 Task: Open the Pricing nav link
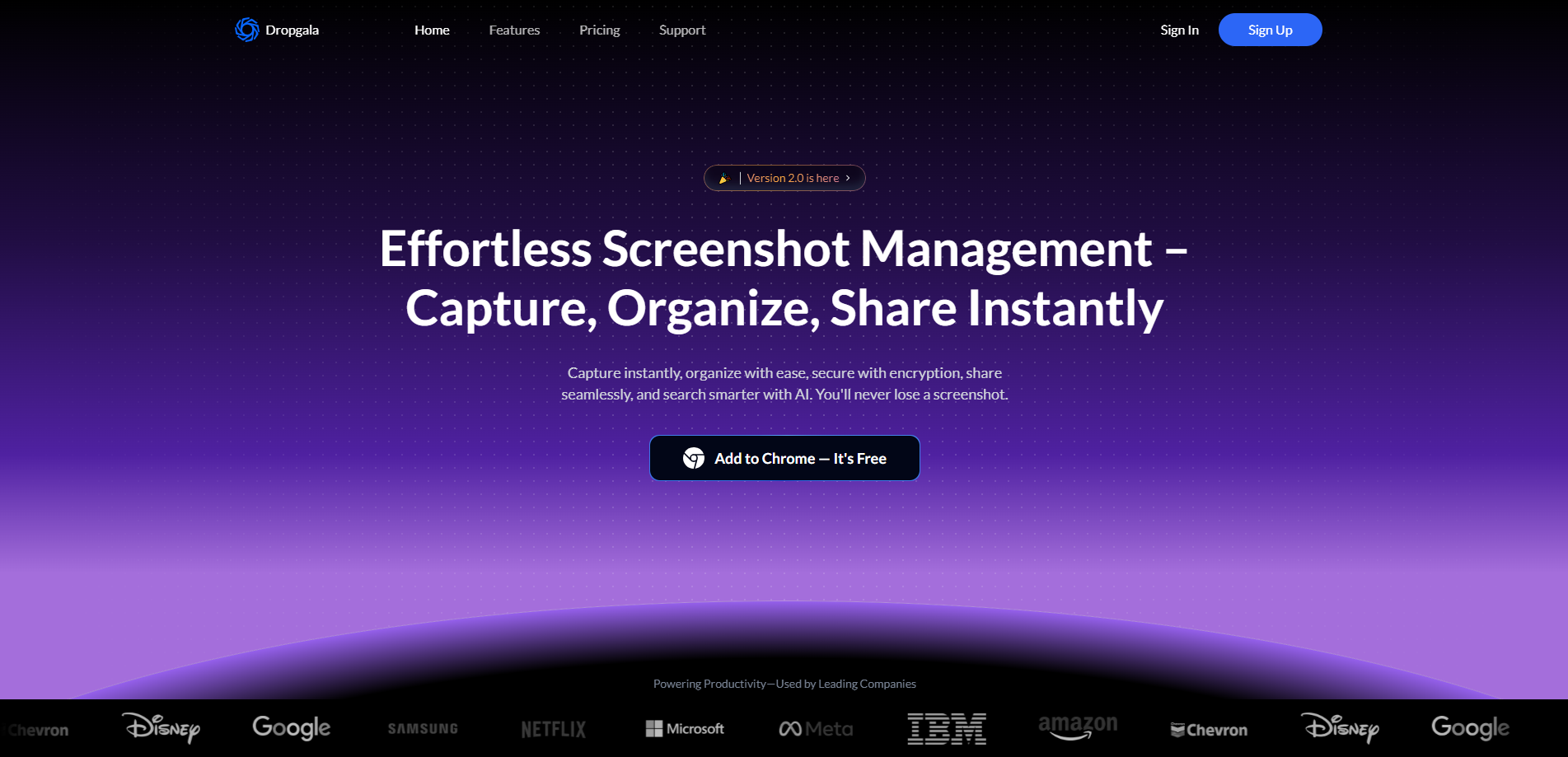click(599, 30)
